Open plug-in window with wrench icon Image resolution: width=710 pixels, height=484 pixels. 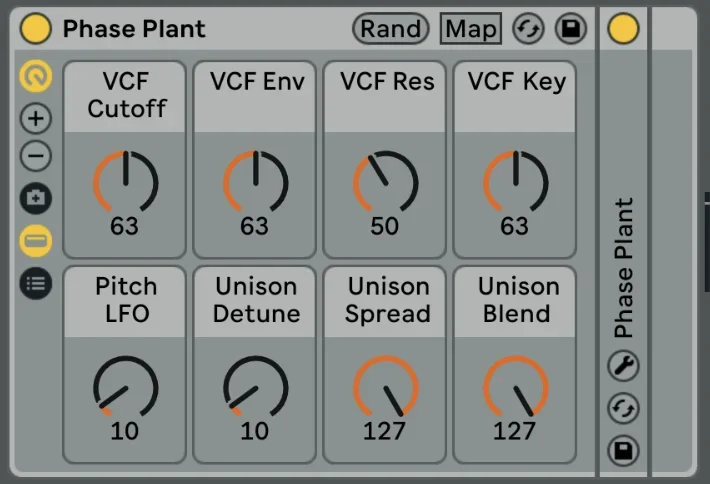[623, 366]
